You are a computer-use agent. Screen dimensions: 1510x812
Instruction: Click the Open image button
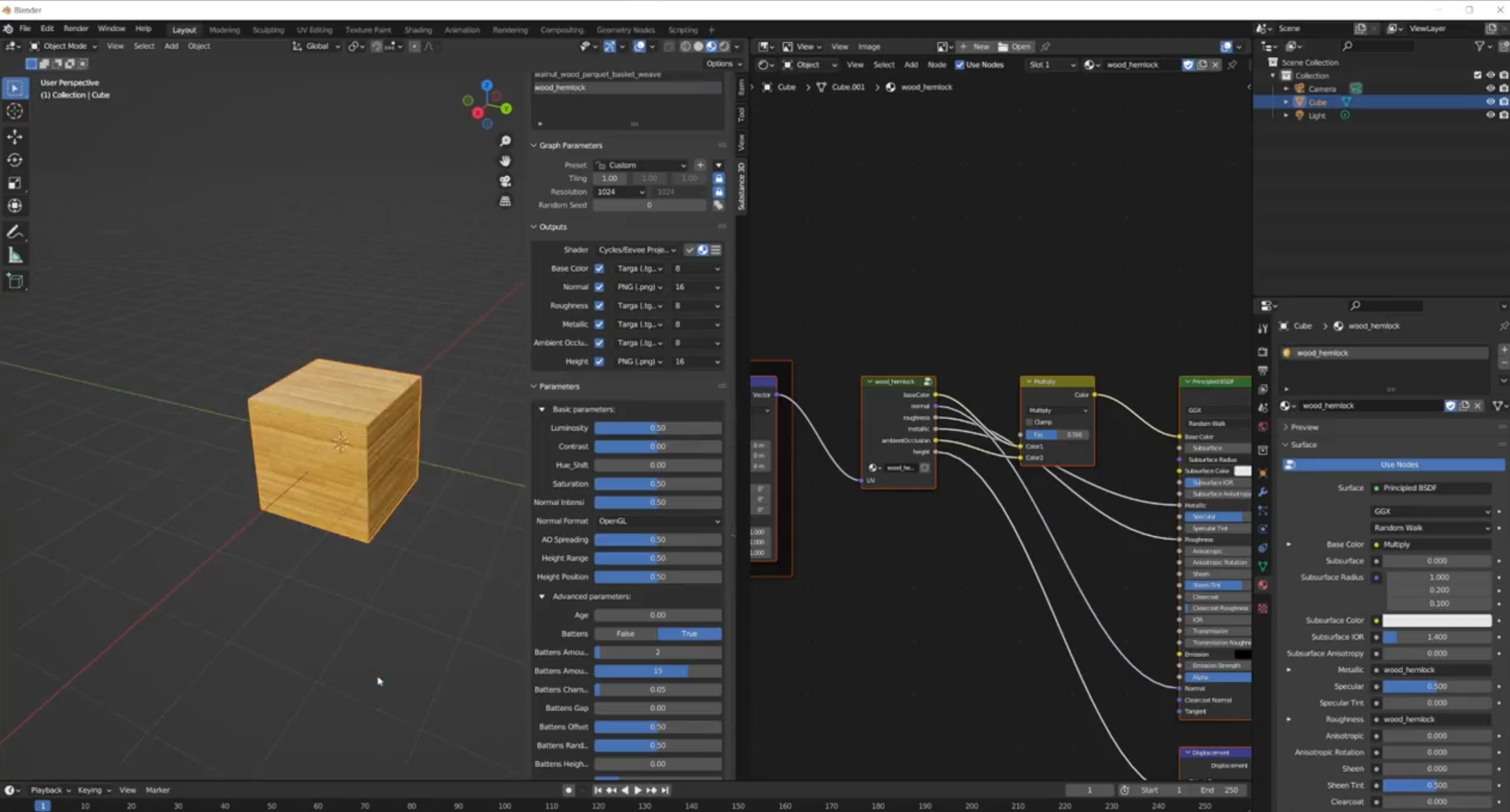[1015, 46]
